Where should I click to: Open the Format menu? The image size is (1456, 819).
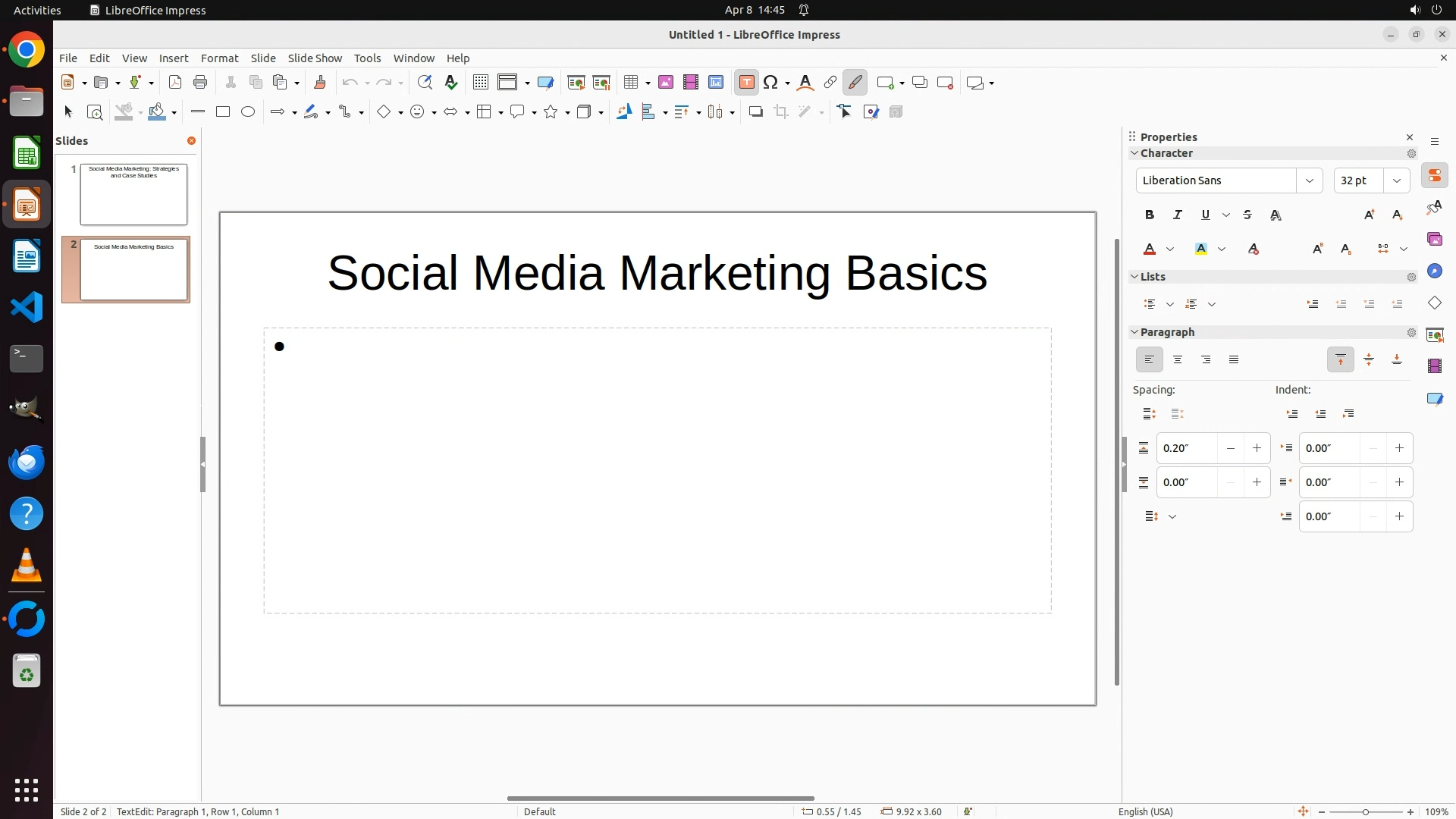coord(219,58)
